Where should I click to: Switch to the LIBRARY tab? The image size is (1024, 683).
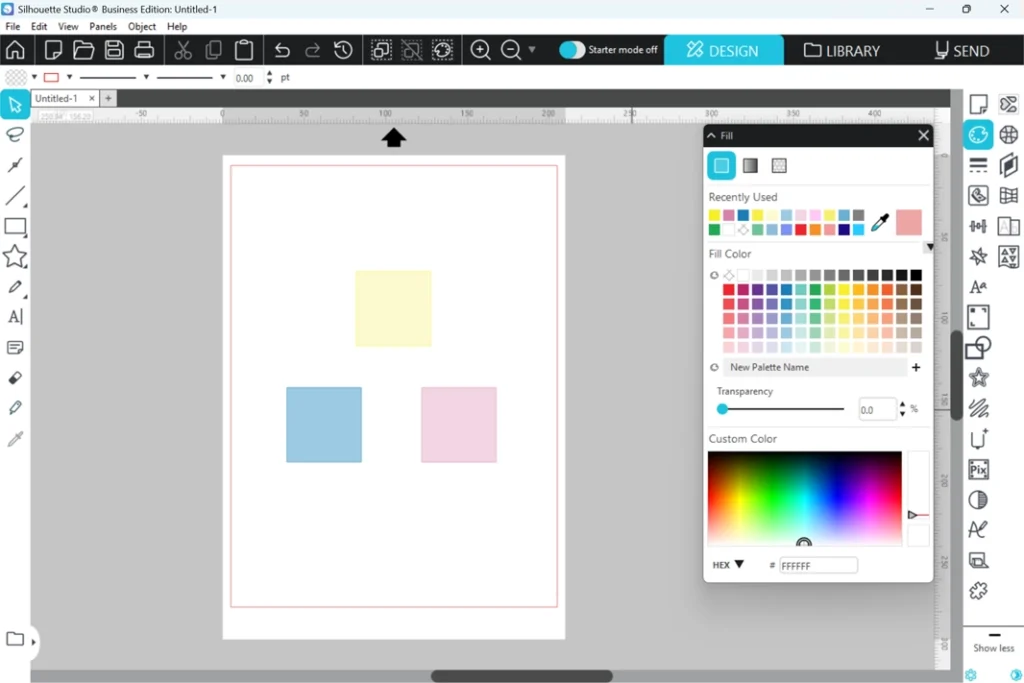point(842,50)
